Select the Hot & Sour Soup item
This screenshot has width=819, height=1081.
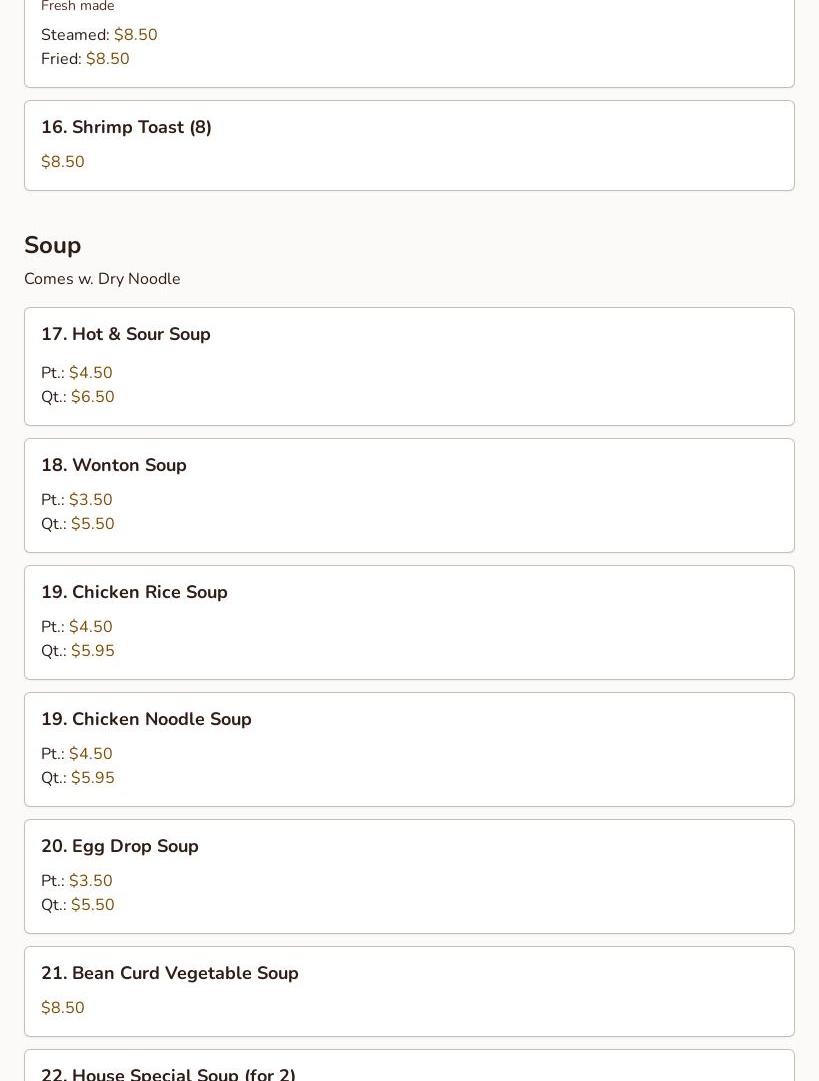tap(125, 334)
